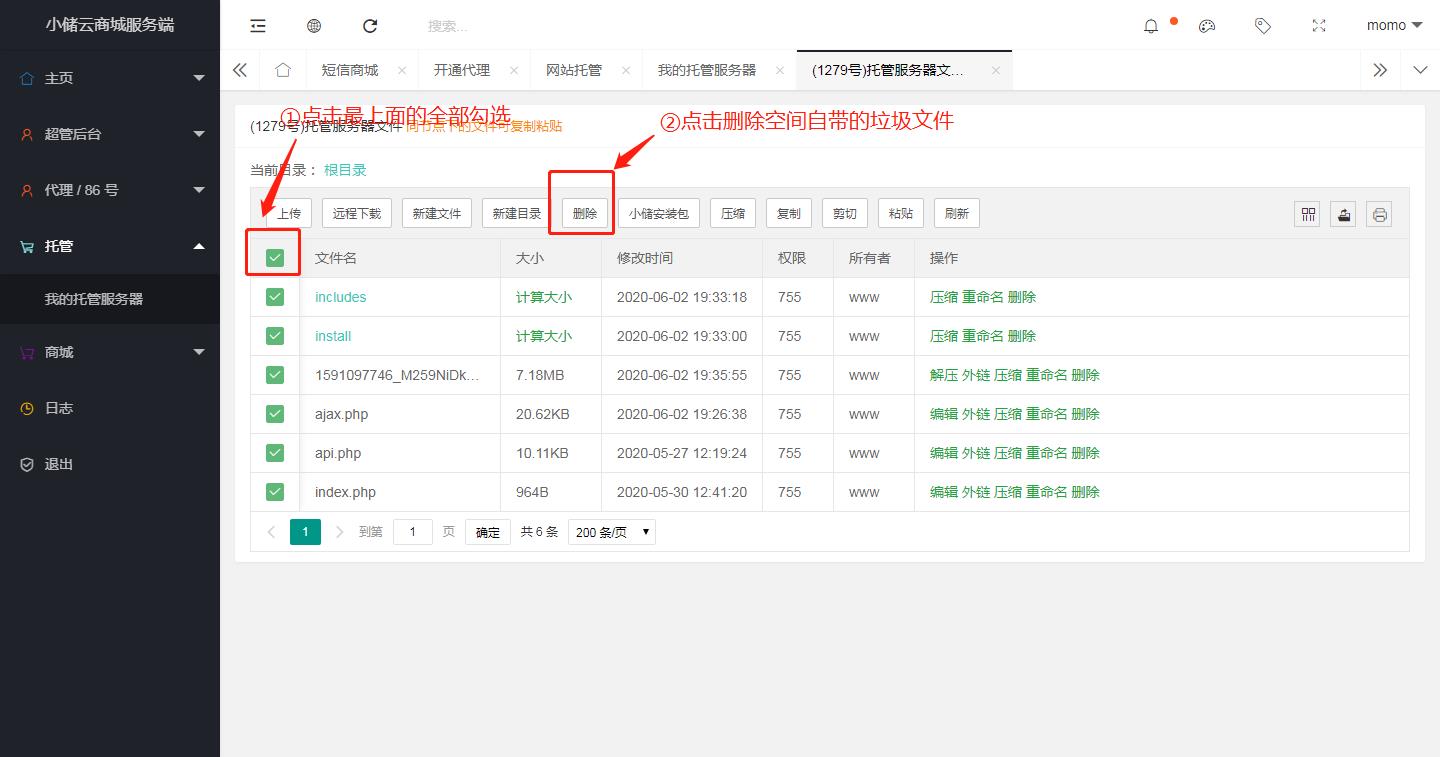This screenshot has width=1440, height=757.
Task: Click the 上传 upload button
Action: tap(289, 214)
